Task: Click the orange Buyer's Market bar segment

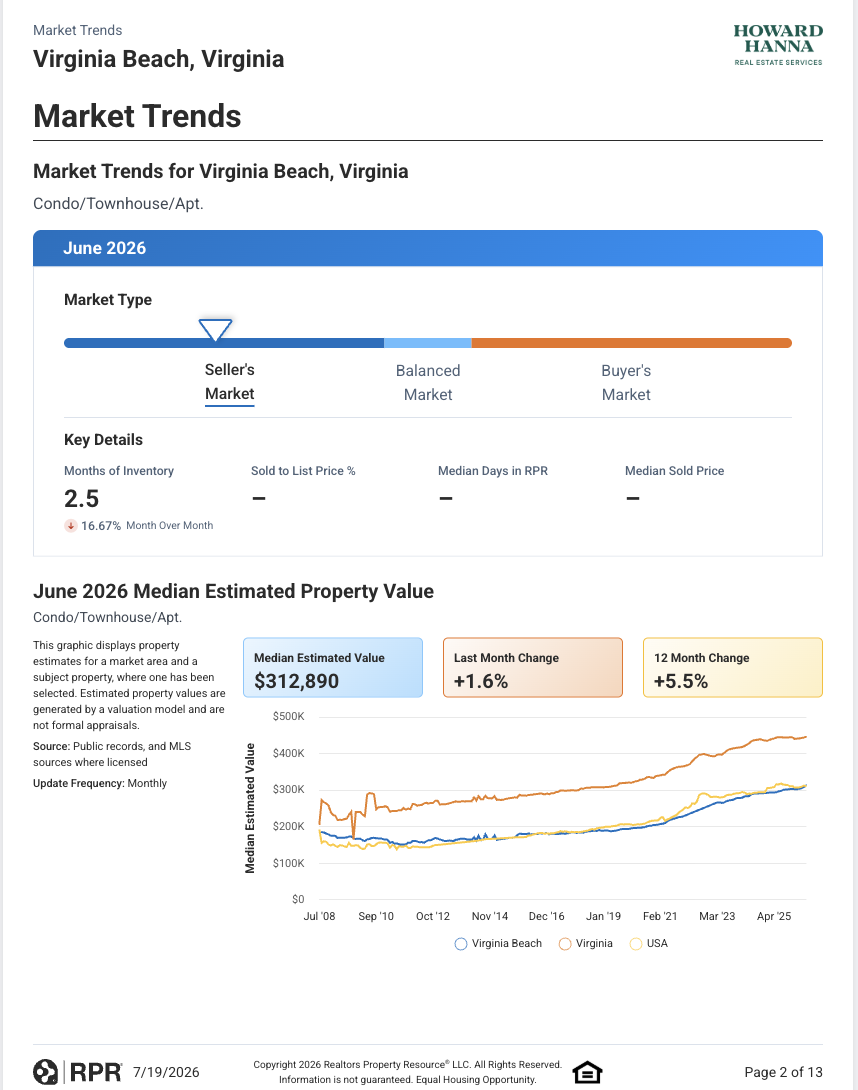Action: (631, 343)
